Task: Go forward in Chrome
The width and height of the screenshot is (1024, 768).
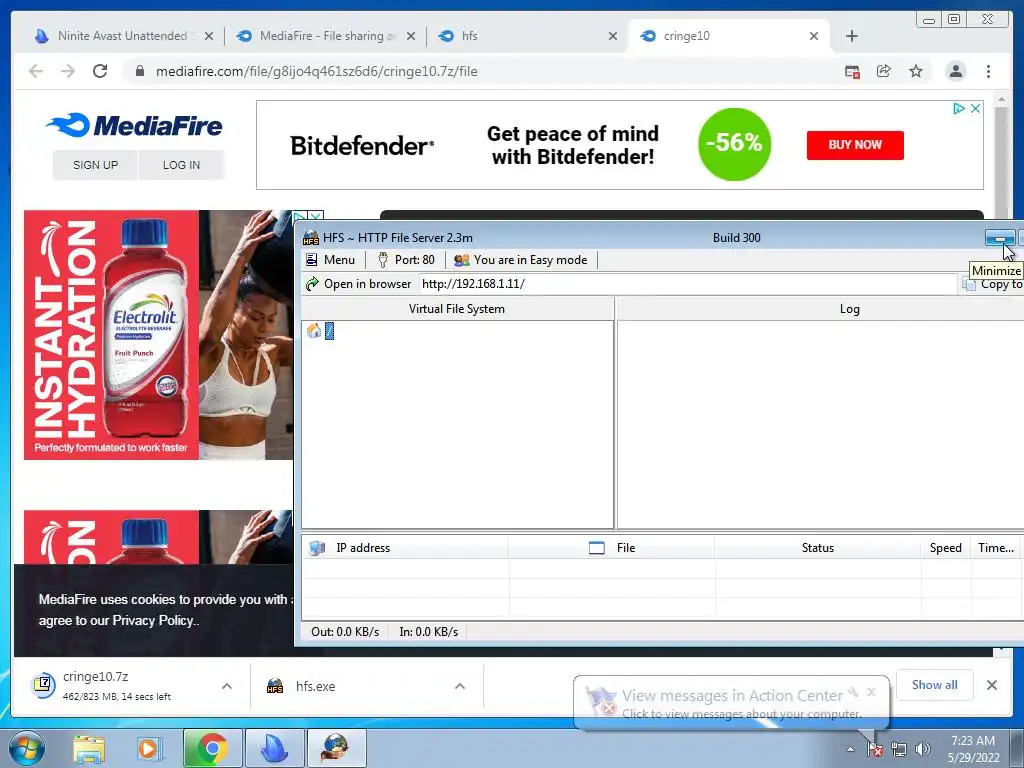Action: pyautogui.click(x=68, y=71)
